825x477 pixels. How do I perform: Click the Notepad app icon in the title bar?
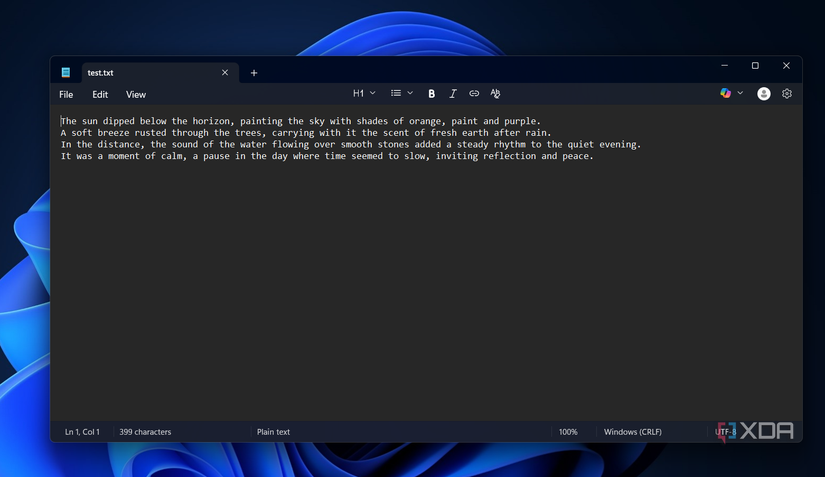pyautogui.click(x=66, y=73)
